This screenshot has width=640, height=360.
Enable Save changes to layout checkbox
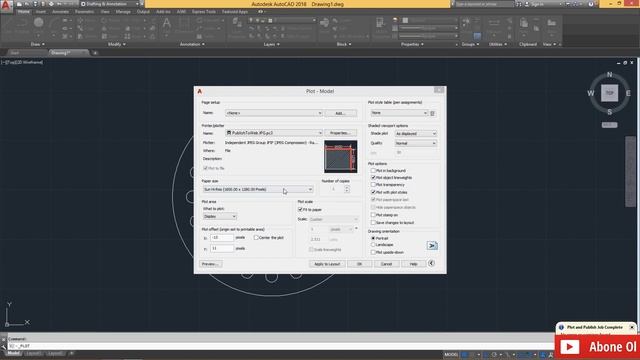pos(373,222)
